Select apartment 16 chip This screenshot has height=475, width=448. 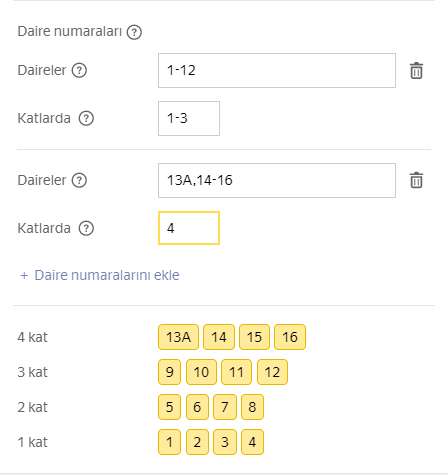pyautogui.click(x=290, y=337)
